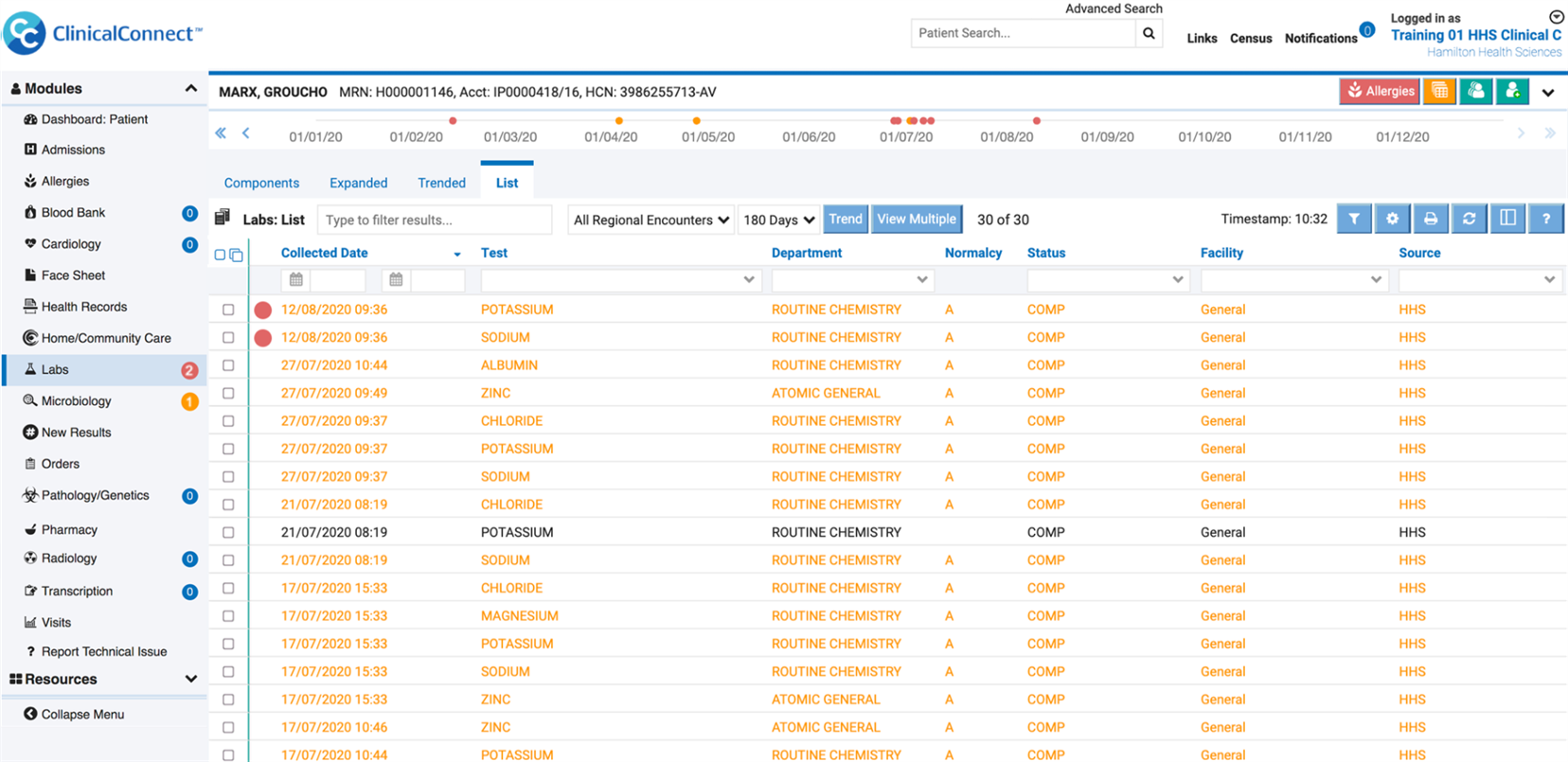The height and width of the screenshot is (762, 1568).
Task: Focus the 'Type to filter results' field
Action: (x=435, y=220)
